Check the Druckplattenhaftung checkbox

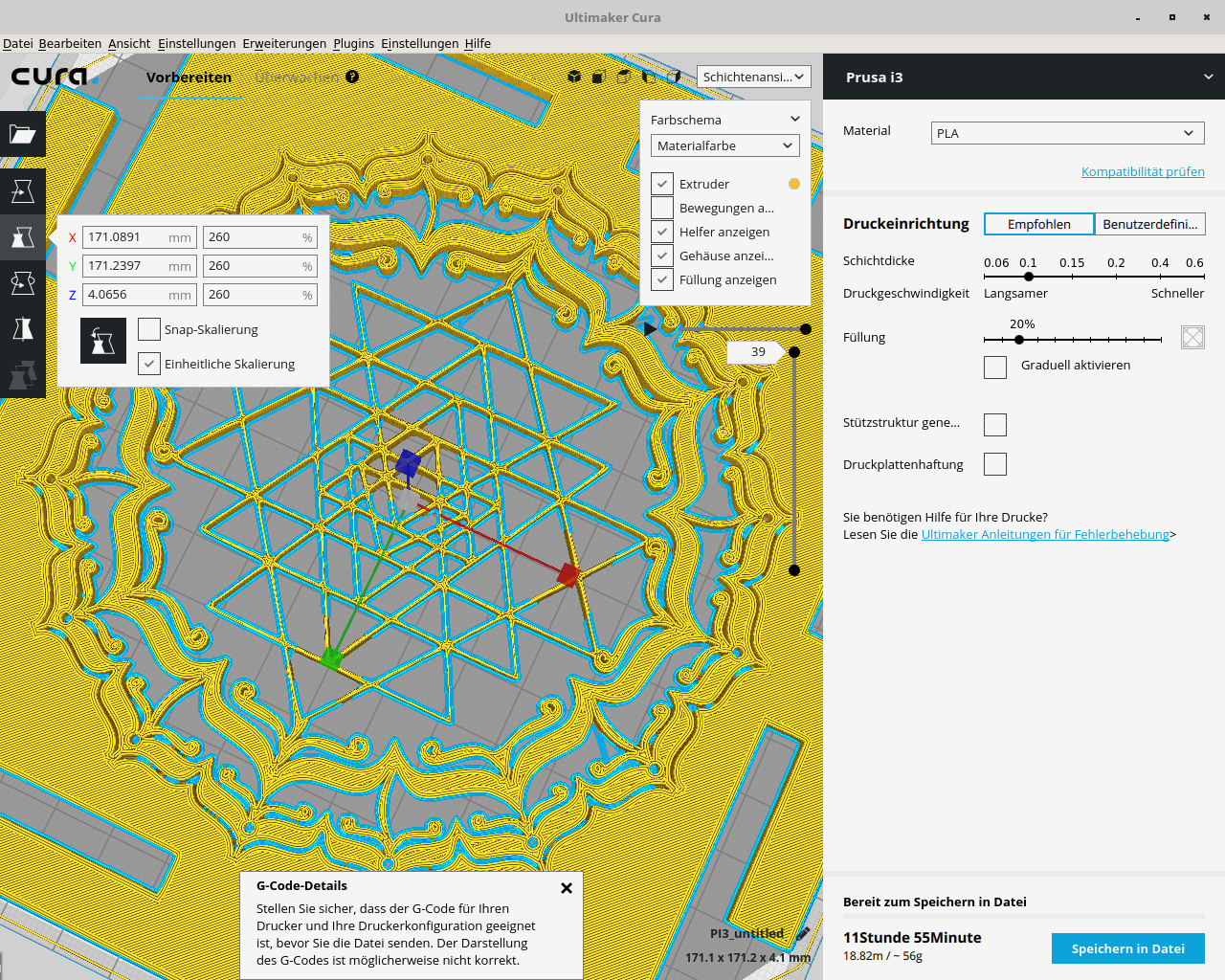(995, 464)
